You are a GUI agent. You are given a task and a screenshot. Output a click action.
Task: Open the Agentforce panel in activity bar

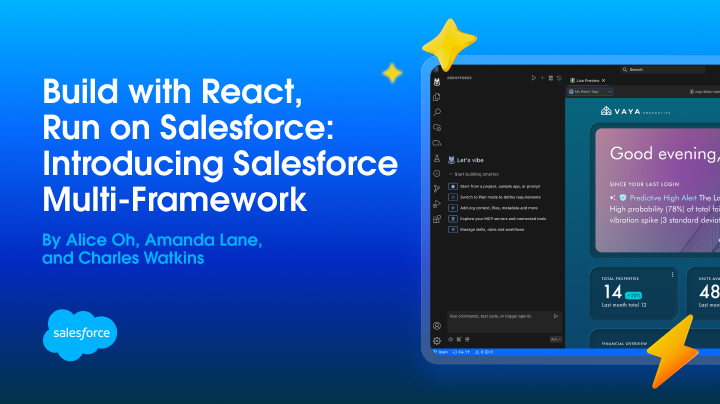pyautogui.click(x=437, y=80)
